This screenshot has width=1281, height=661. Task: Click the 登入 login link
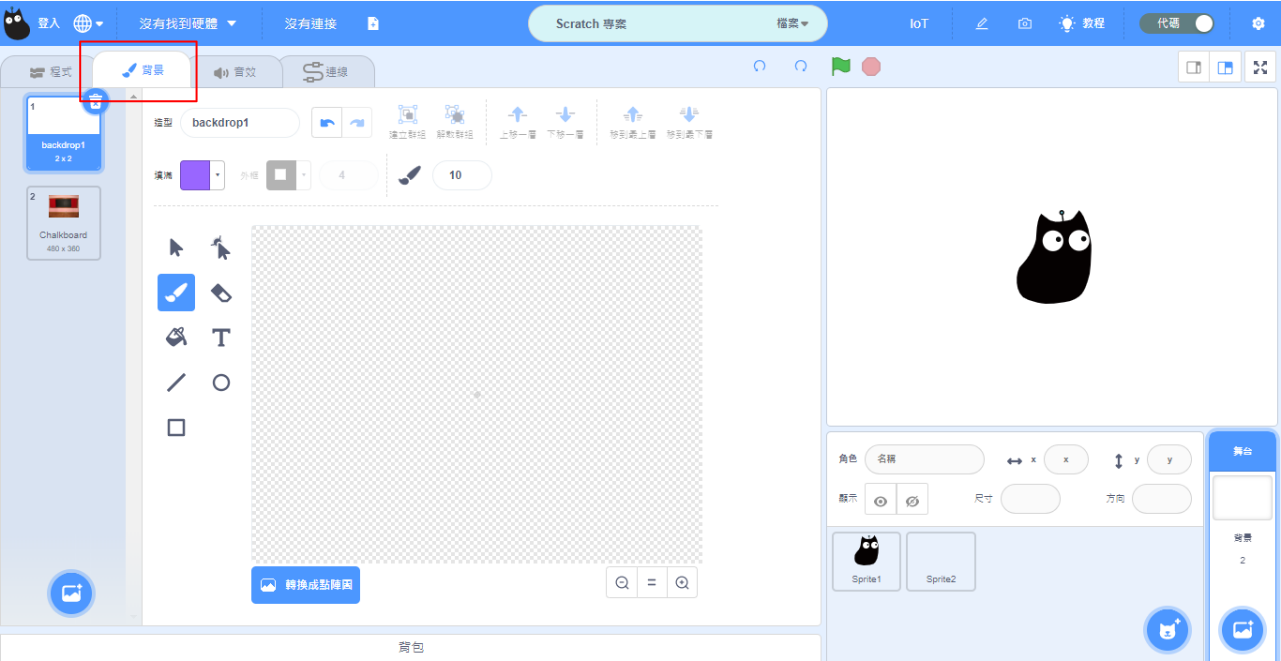[x=49, y=23]
